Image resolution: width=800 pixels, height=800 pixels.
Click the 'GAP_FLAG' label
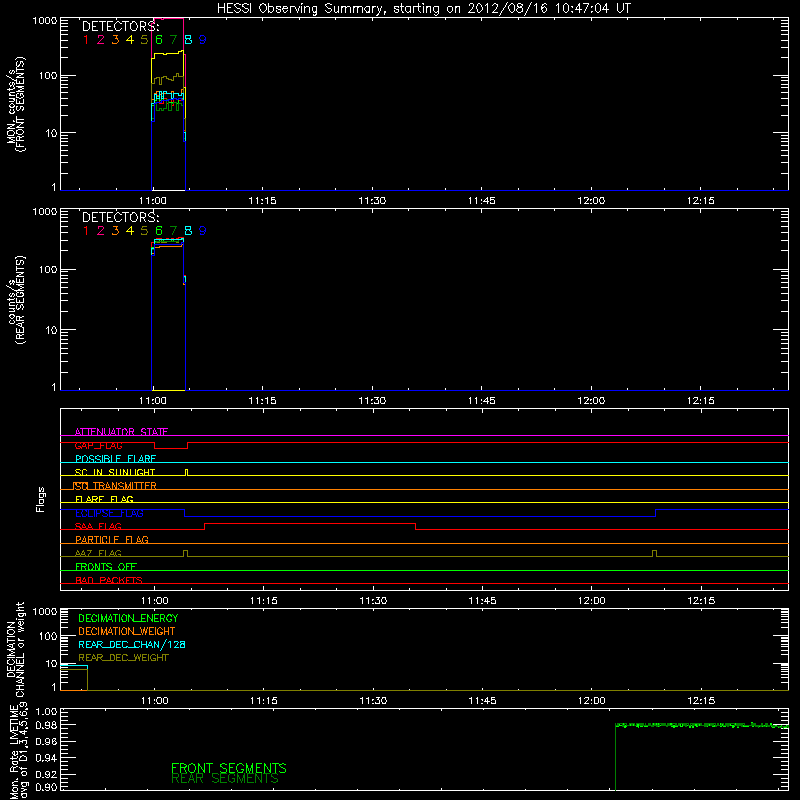[98, 445]
